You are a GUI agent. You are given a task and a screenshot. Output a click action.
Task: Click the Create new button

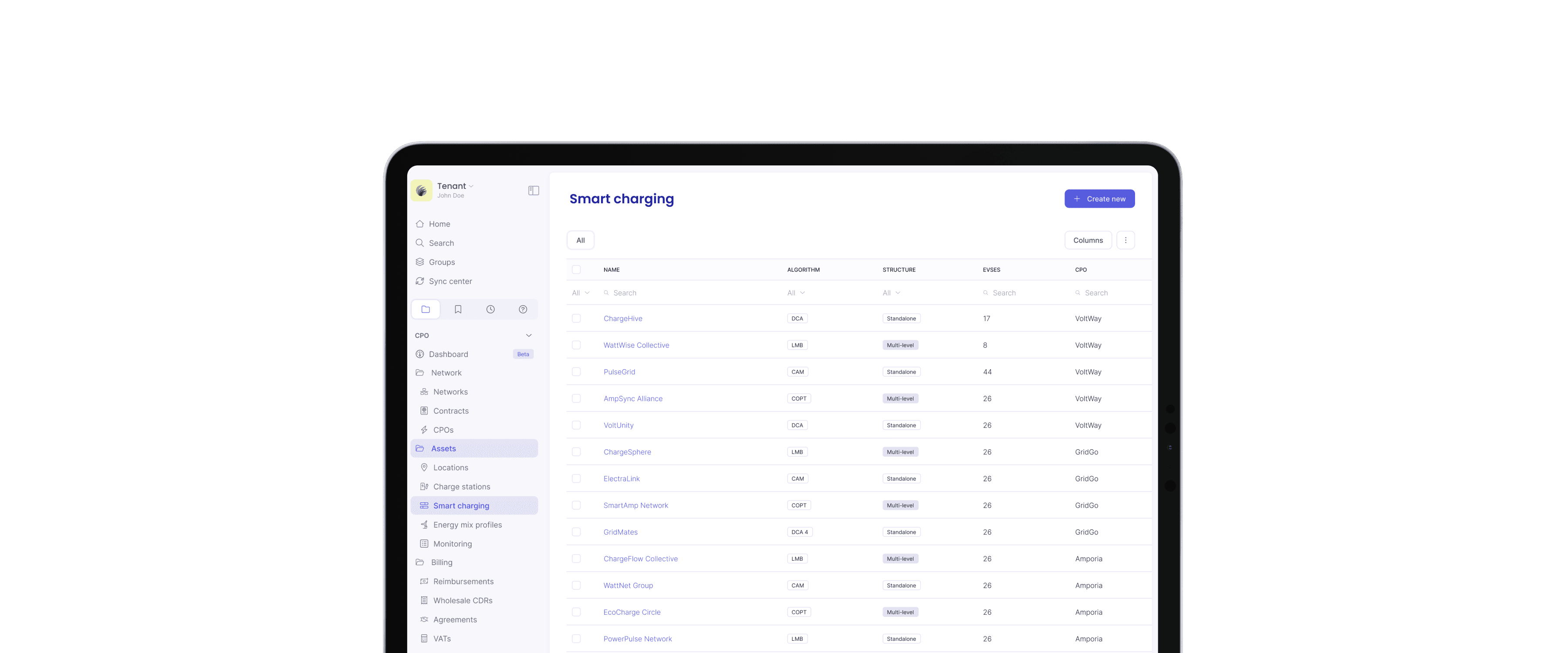point(1099,199)
